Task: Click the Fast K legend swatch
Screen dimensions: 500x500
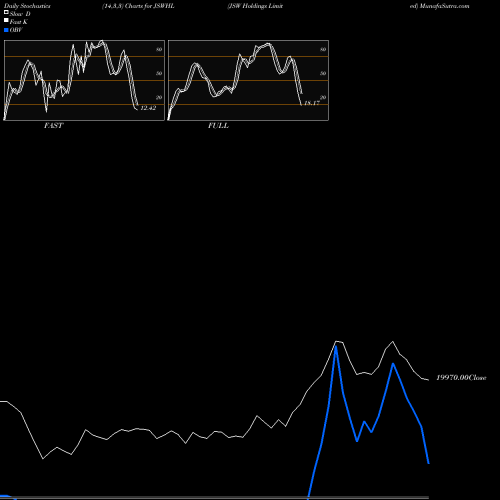Action: tap(6, 20)
